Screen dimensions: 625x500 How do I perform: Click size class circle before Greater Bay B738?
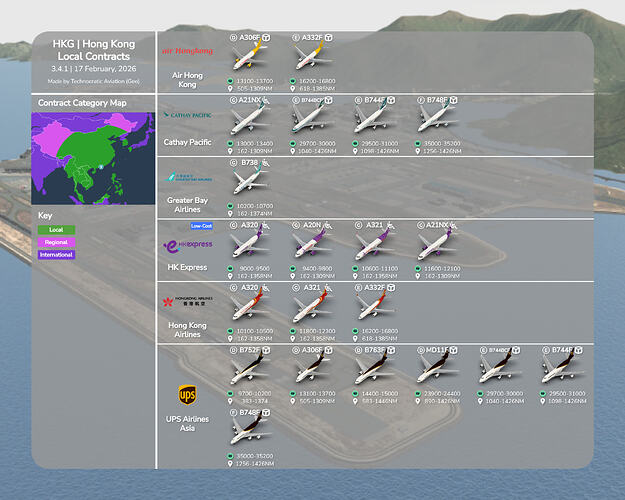234,163
